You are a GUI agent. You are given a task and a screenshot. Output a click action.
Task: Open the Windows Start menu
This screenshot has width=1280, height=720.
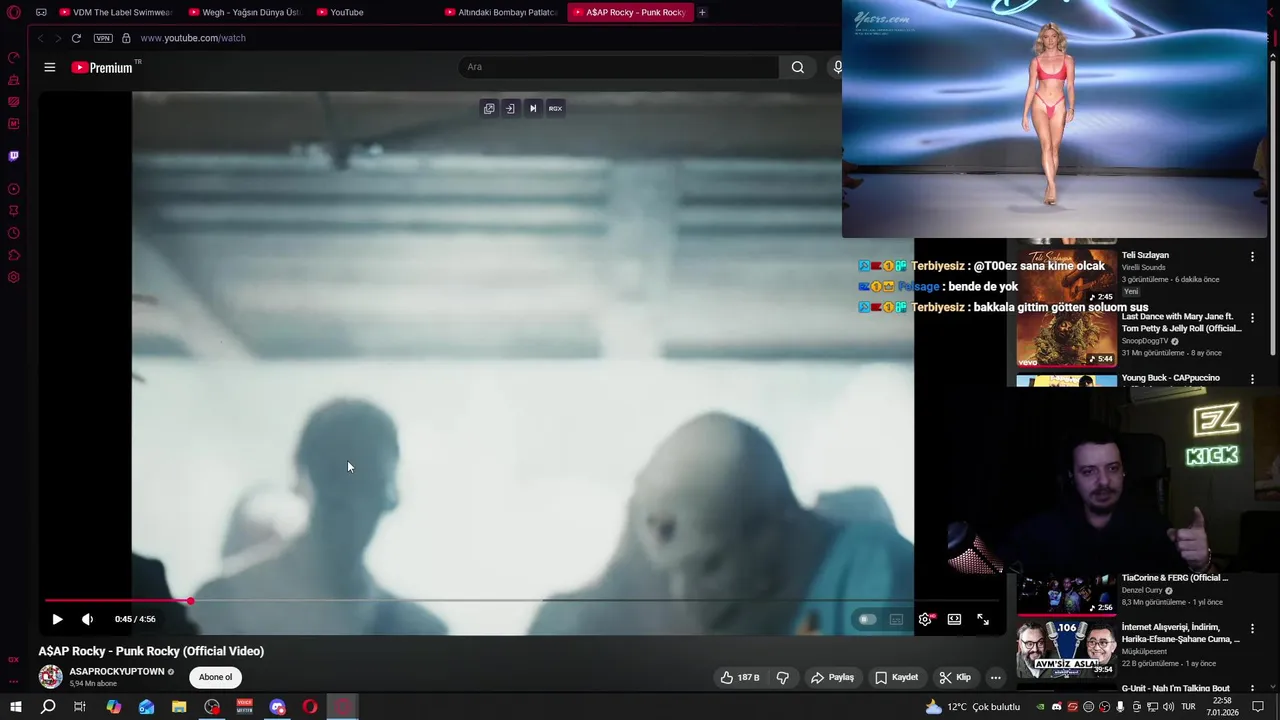pyautogui.click(x=15, y=707)
